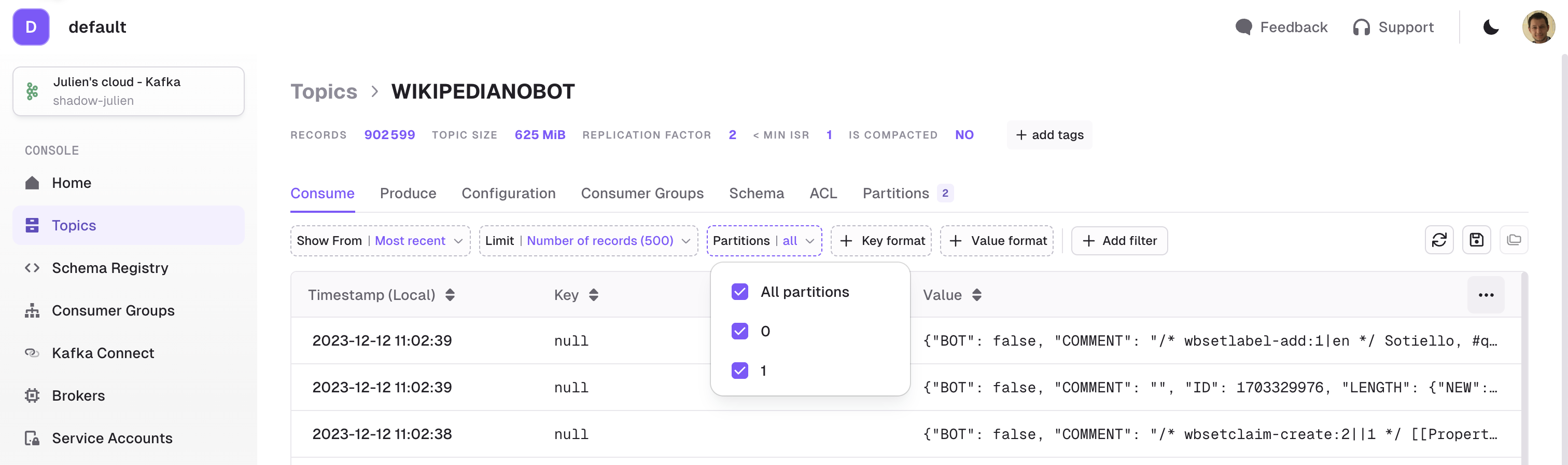Sort by Key column arrows

[594, 295]
